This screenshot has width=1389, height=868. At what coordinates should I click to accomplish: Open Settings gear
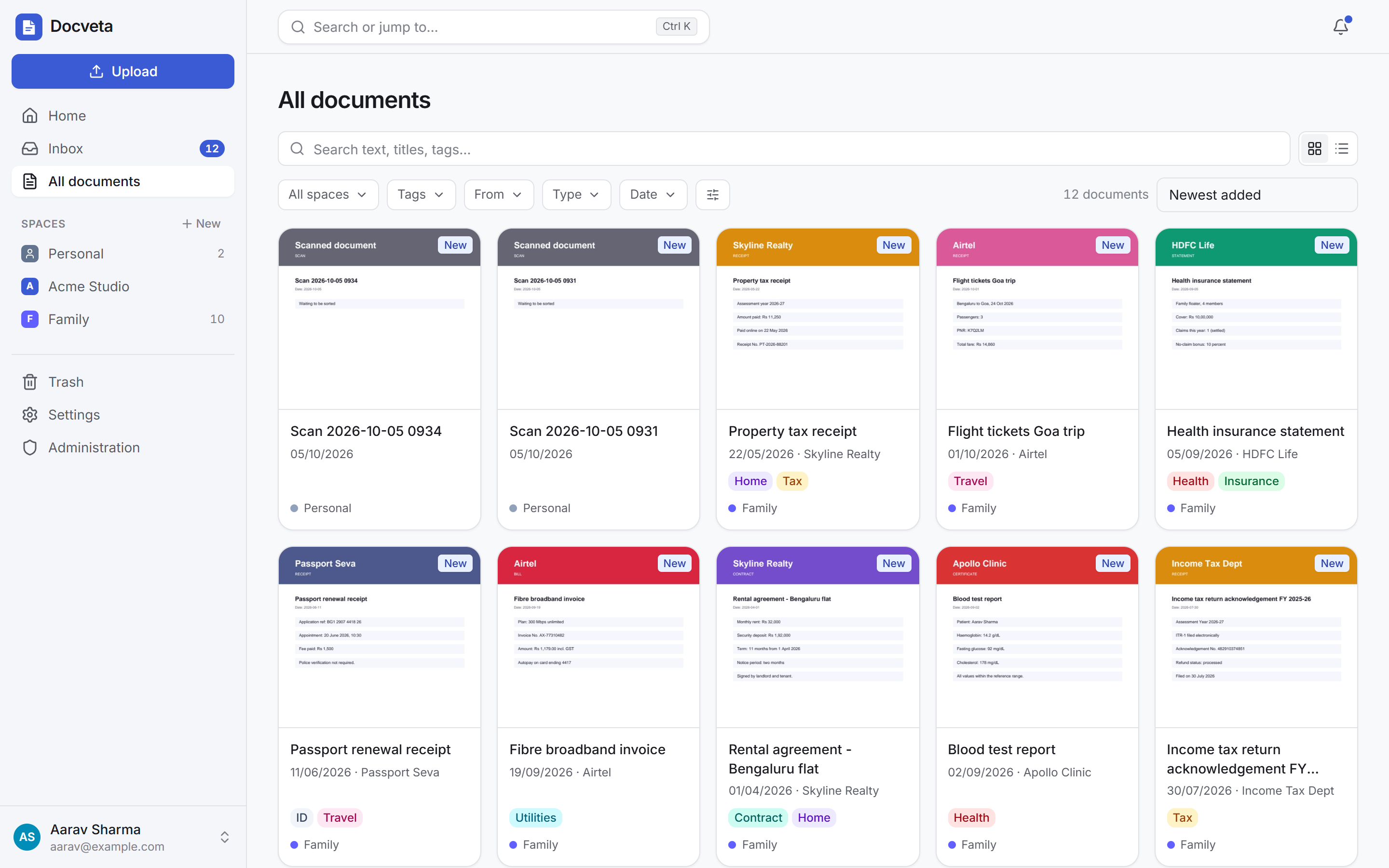tap(123, 415)
